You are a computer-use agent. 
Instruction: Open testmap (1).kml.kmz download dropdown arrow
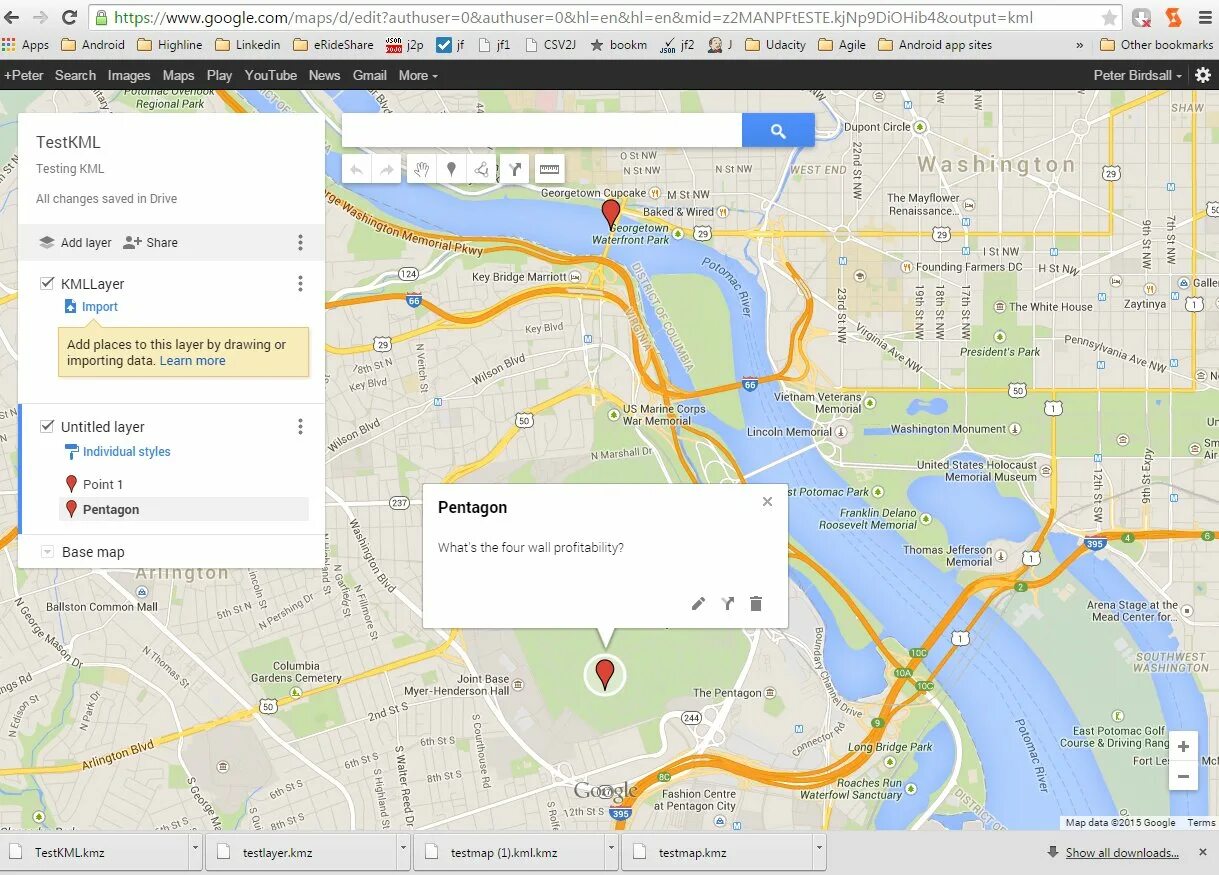(611, 853)
